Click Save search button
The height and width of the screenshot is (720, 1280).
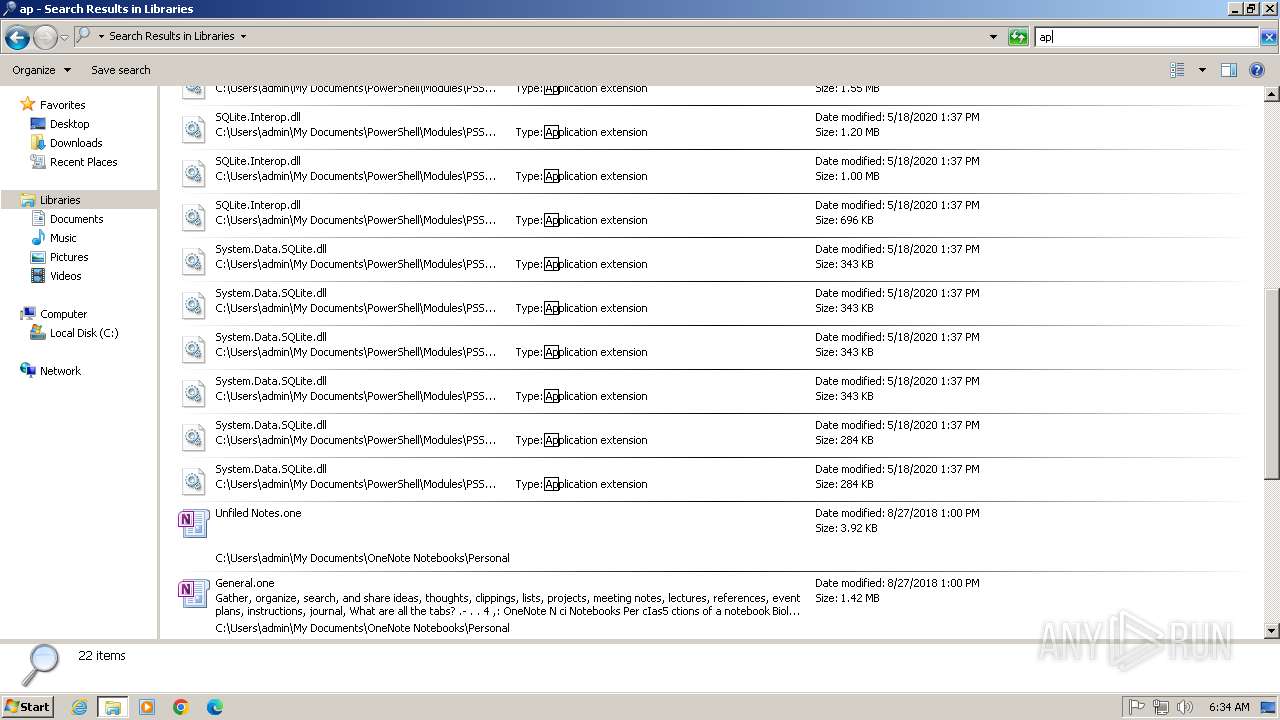point(120,70)
